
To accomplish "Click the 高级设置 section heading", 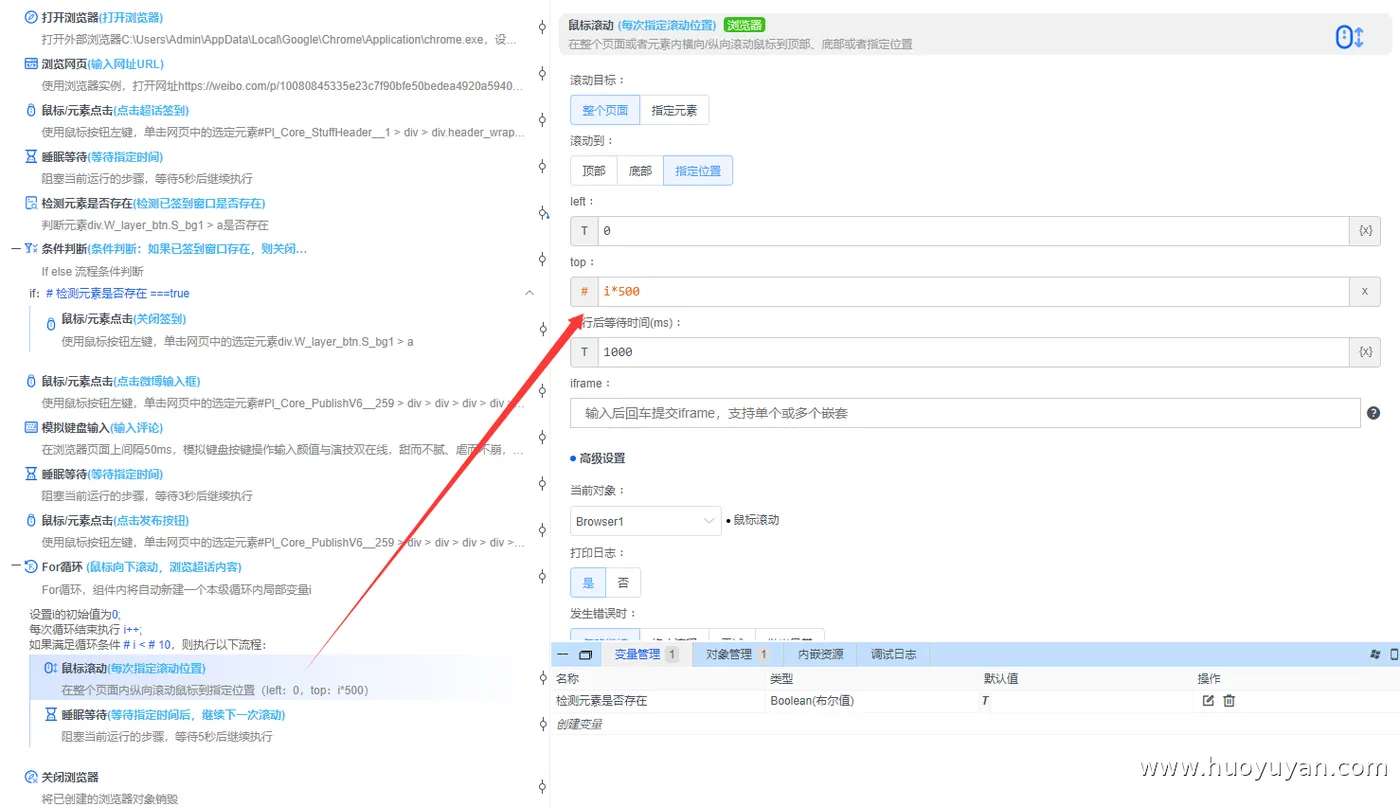I will pyautogui.click(x=602, y=458).
